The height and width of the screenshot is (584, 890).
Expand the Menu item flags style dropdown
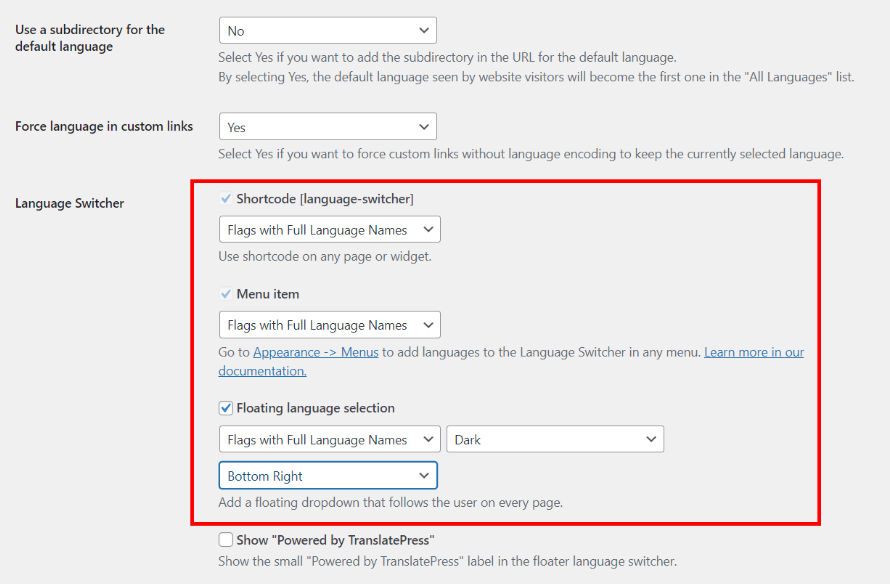tap(330, 325)
